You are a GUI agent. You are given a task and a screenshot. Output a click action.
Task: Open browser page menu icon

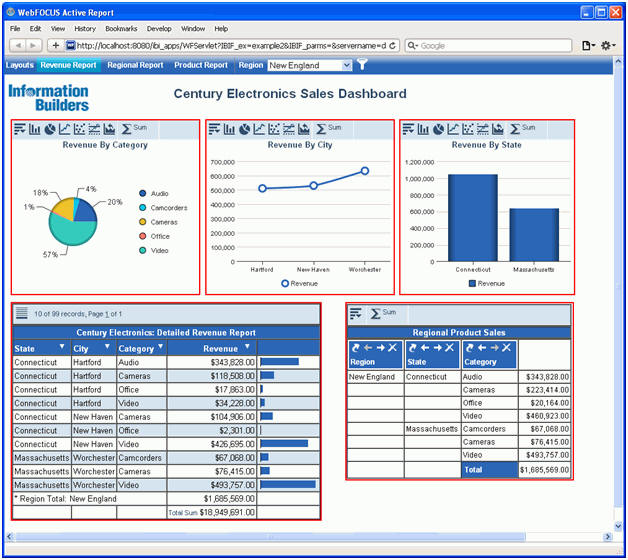(588, 45)
